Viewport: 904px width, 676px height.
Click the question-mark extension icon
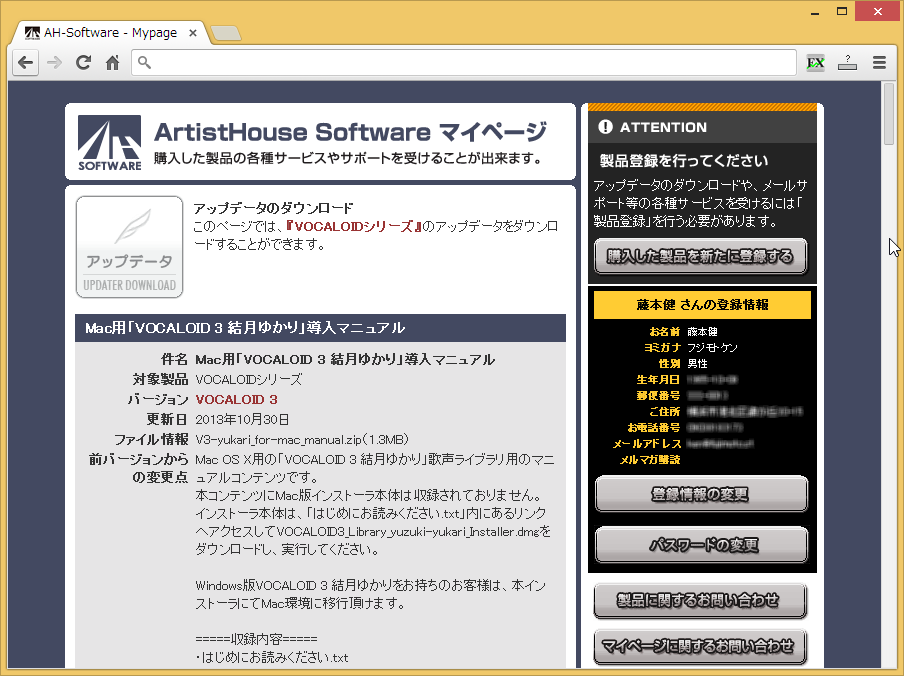[847, 63]
